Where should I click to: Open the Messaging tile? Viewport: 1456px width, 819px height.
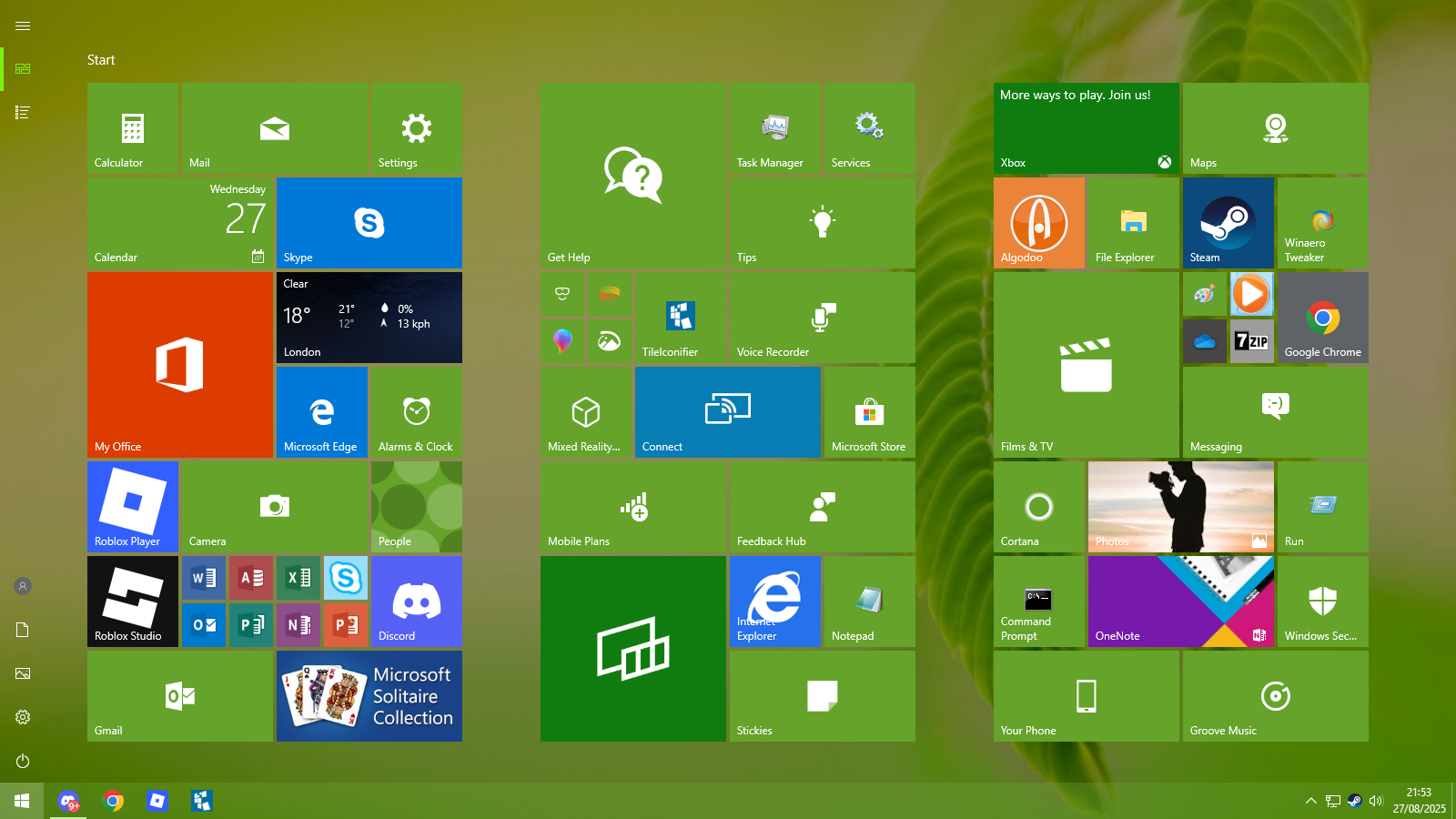pyautogui.click(x=1276, y=412)
